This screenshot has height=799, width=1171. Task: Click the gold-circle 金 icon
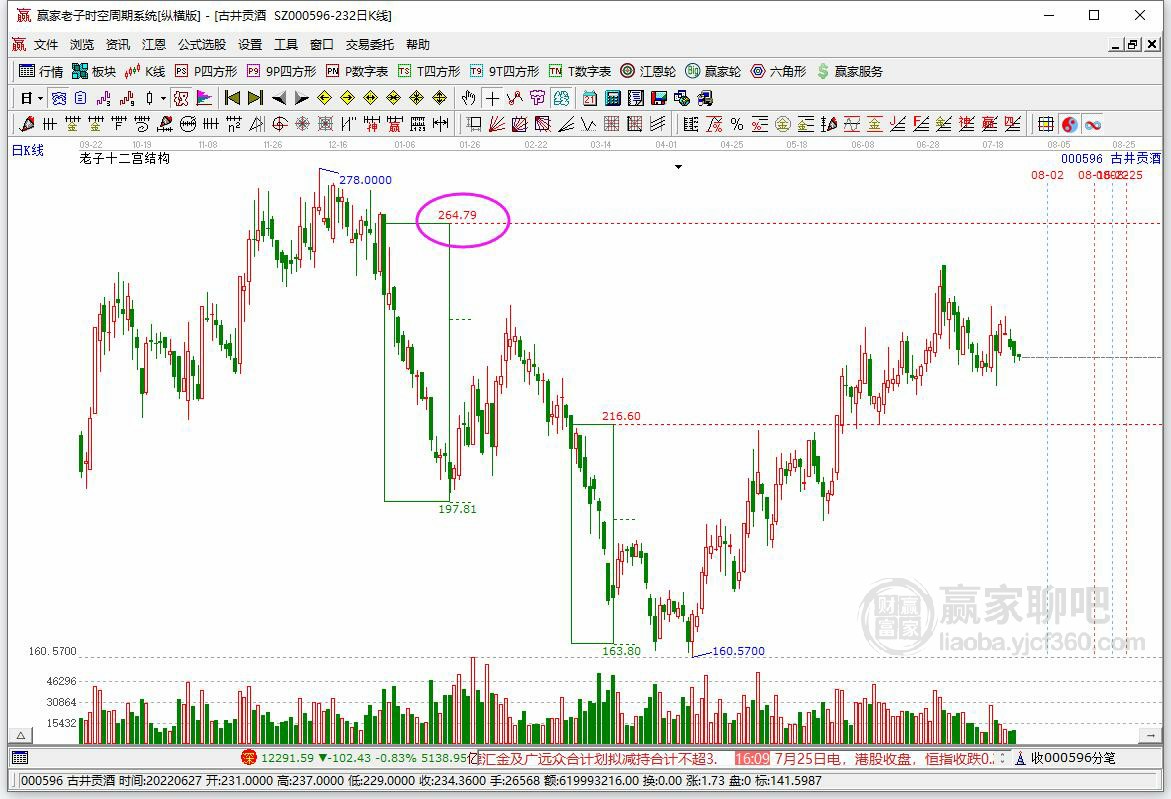[783, 124]
